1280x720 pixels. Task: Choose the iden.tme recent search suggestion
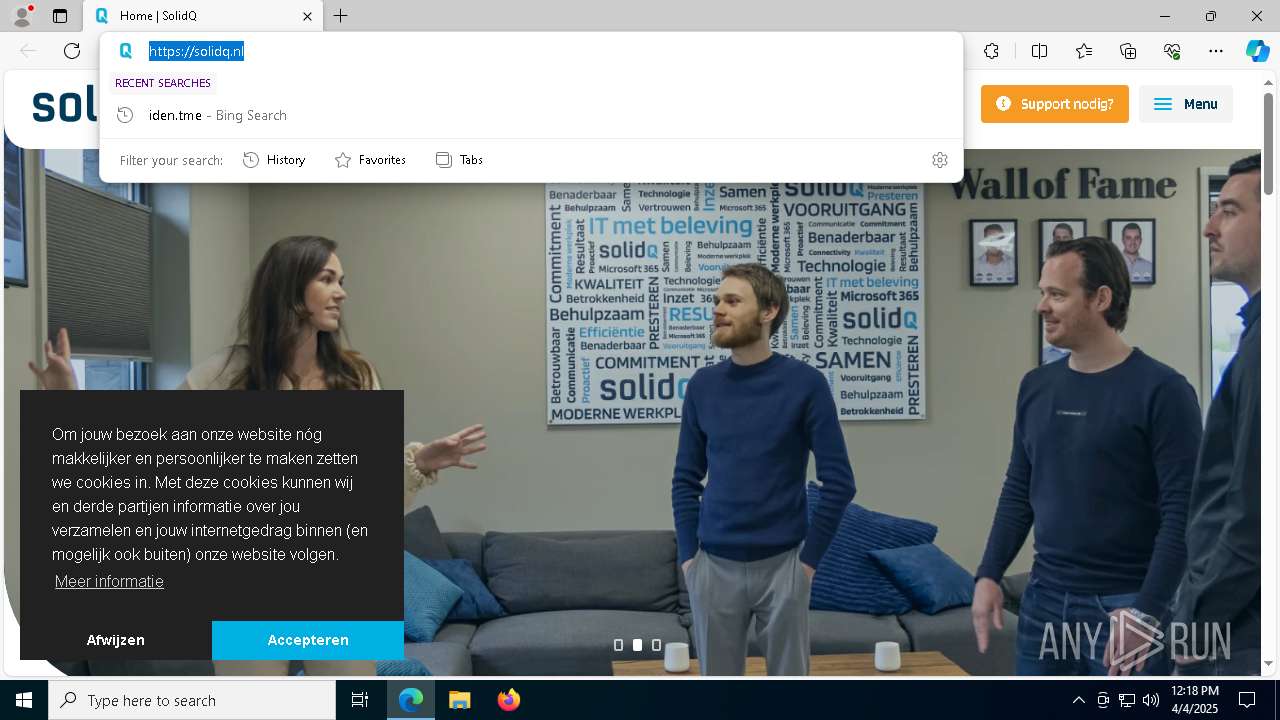(532, 115)
